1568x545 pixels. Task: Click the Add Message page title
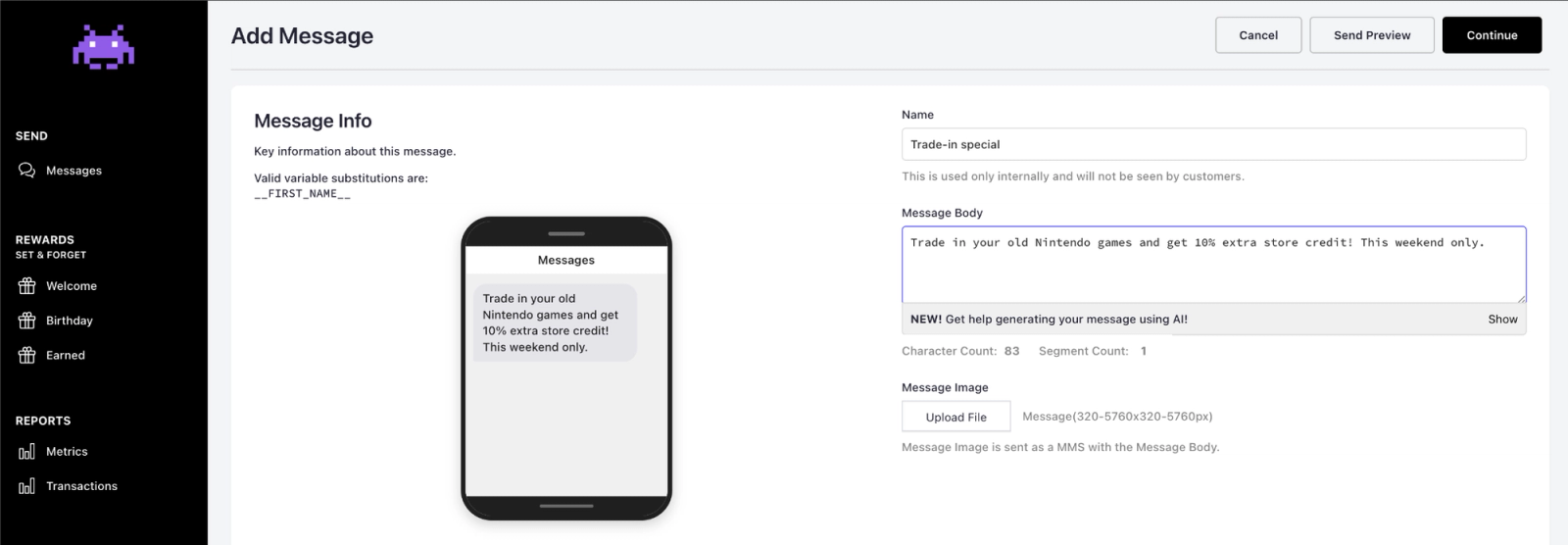pyautogui.click(x=302, y=36)
